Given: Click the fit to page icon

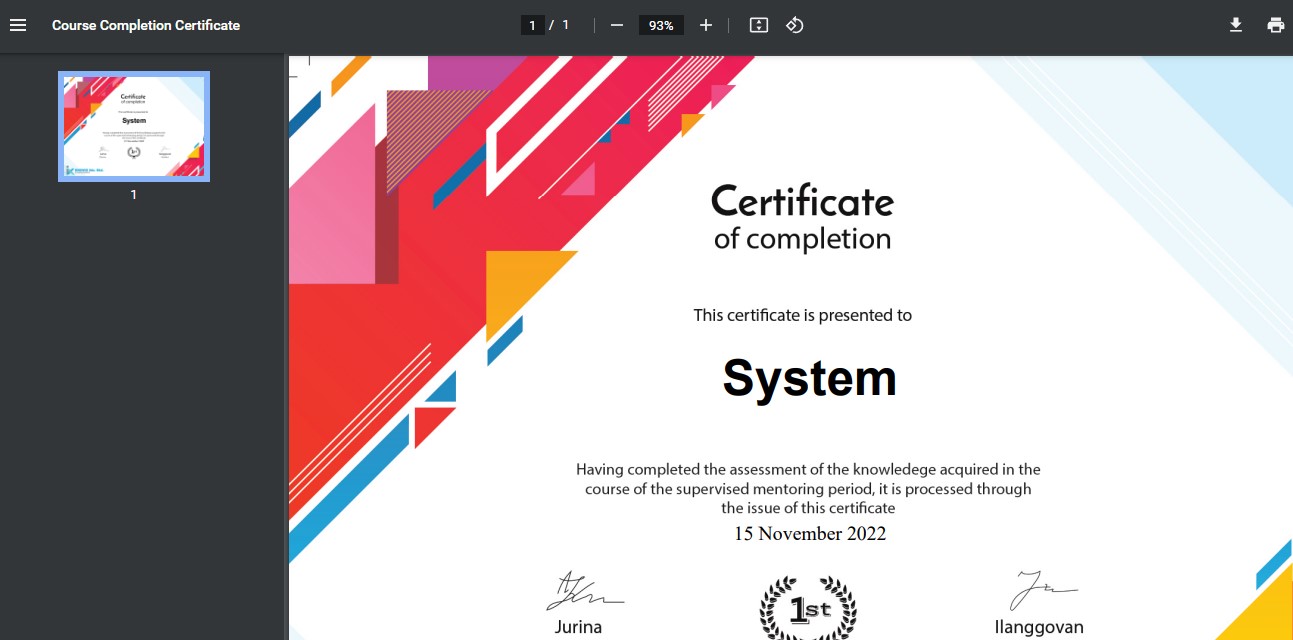Looking at the screenshot, I should [x=759, y=25].
